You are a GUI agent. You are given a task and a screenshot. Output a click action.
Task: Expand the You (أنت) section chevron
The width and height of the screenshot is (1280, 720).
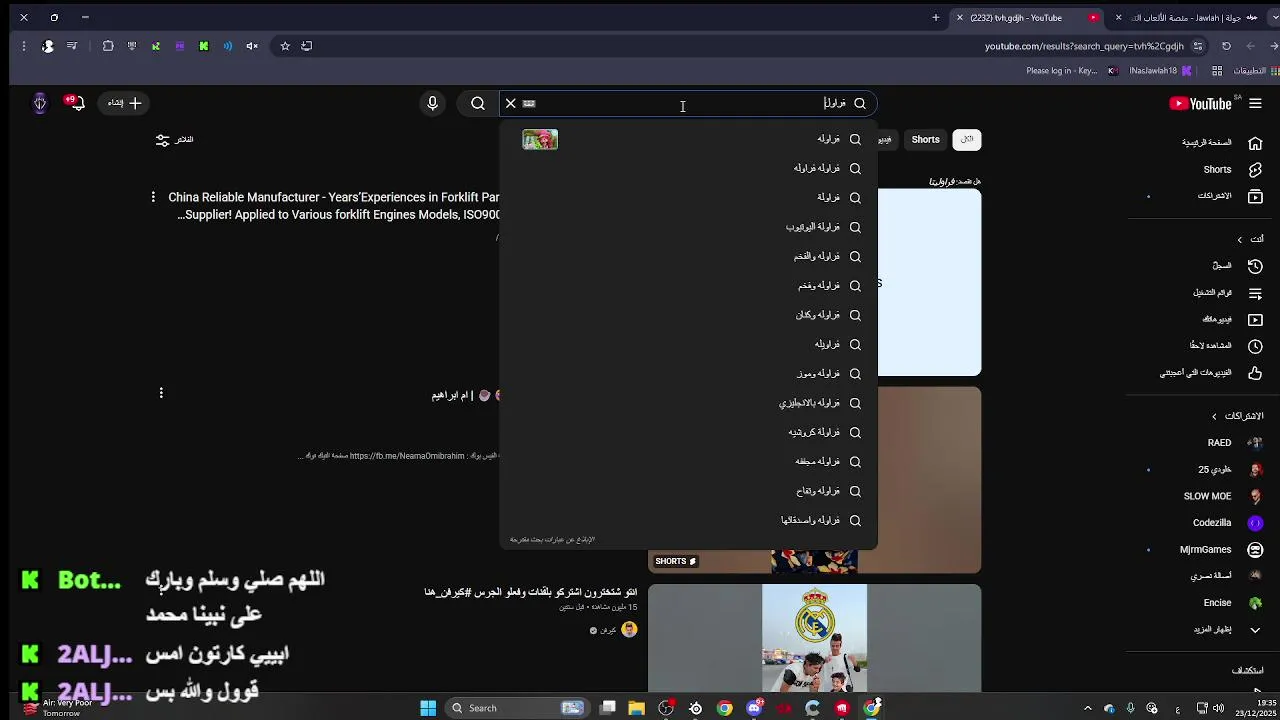pos(1240,239)
